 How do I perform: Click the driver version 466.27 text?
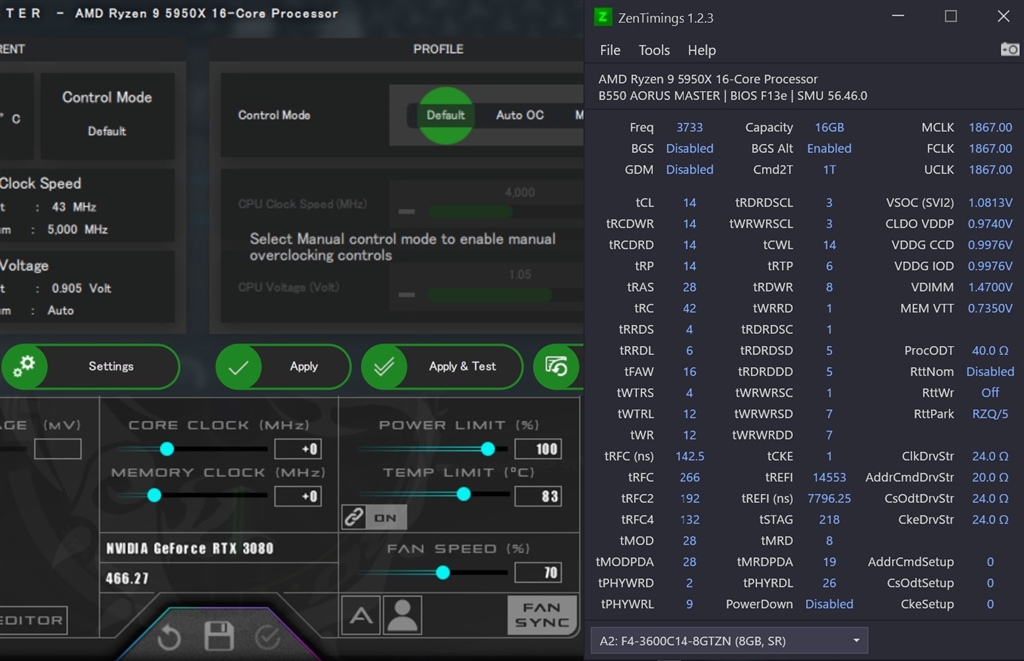coord(127,578)
